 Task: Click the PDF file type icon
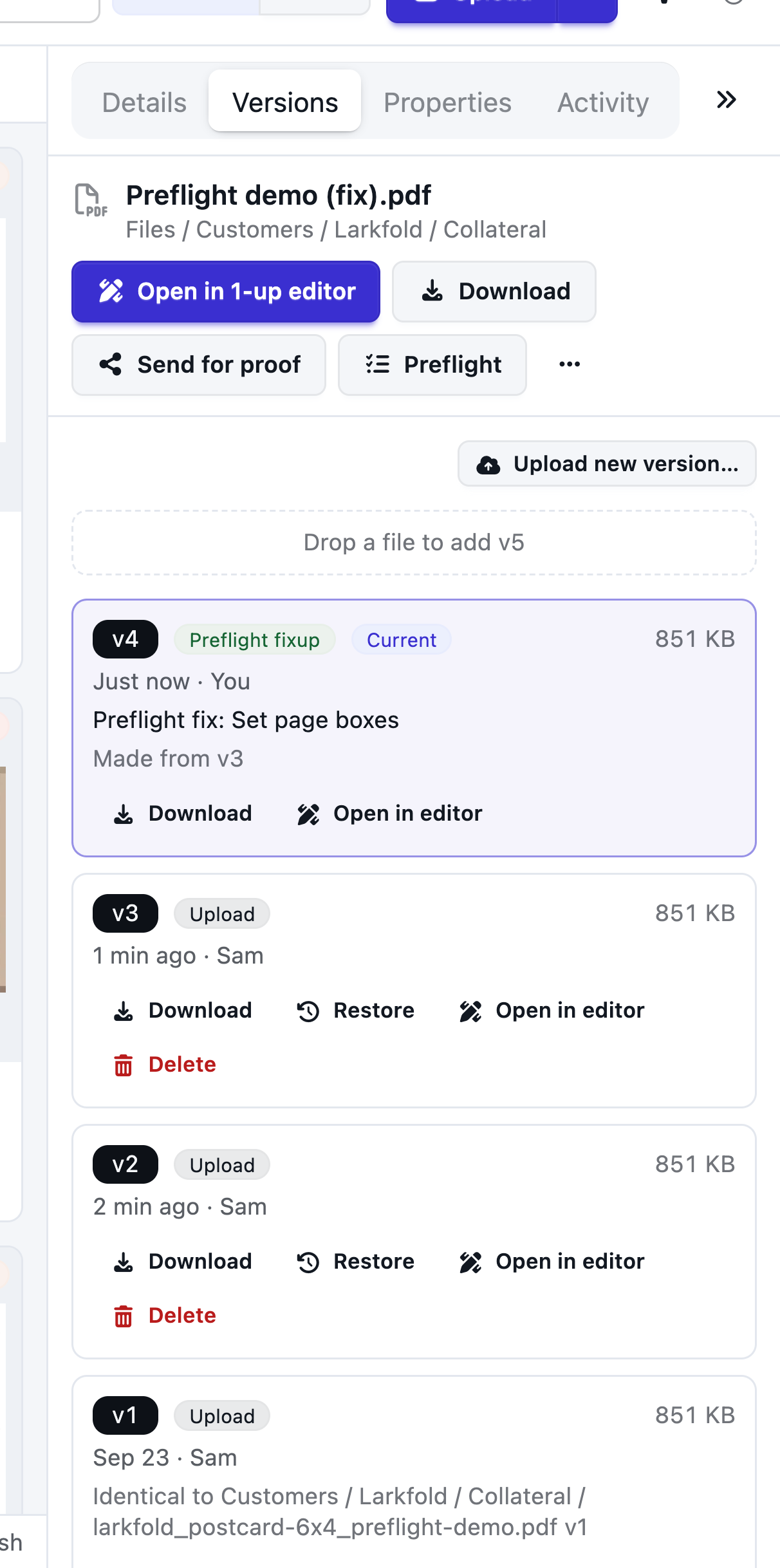[x=91, y=200]
